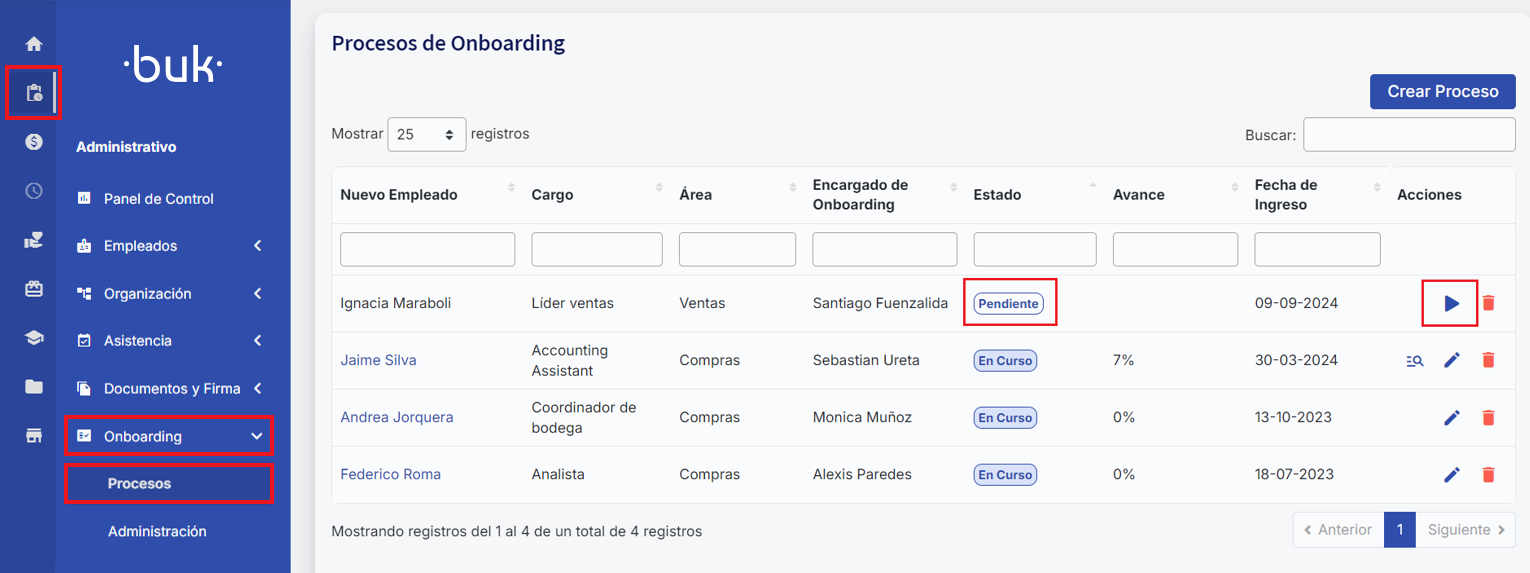Viewport: 1530px width, 573px height.
Task: Delete Ignacia Maraboli's onboarding process
Action: (1488, 303)
